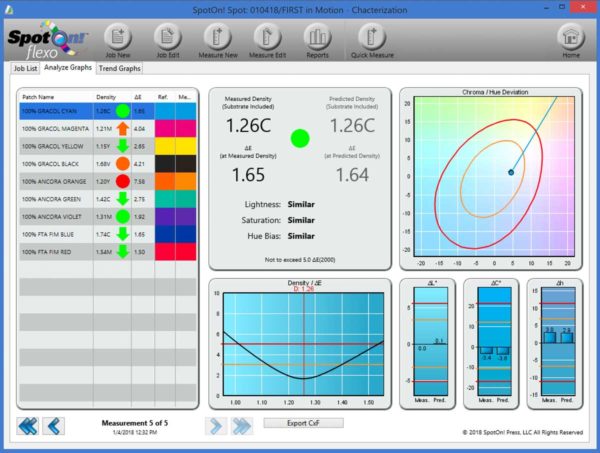Go to the previous measurement

pos(54,426)
